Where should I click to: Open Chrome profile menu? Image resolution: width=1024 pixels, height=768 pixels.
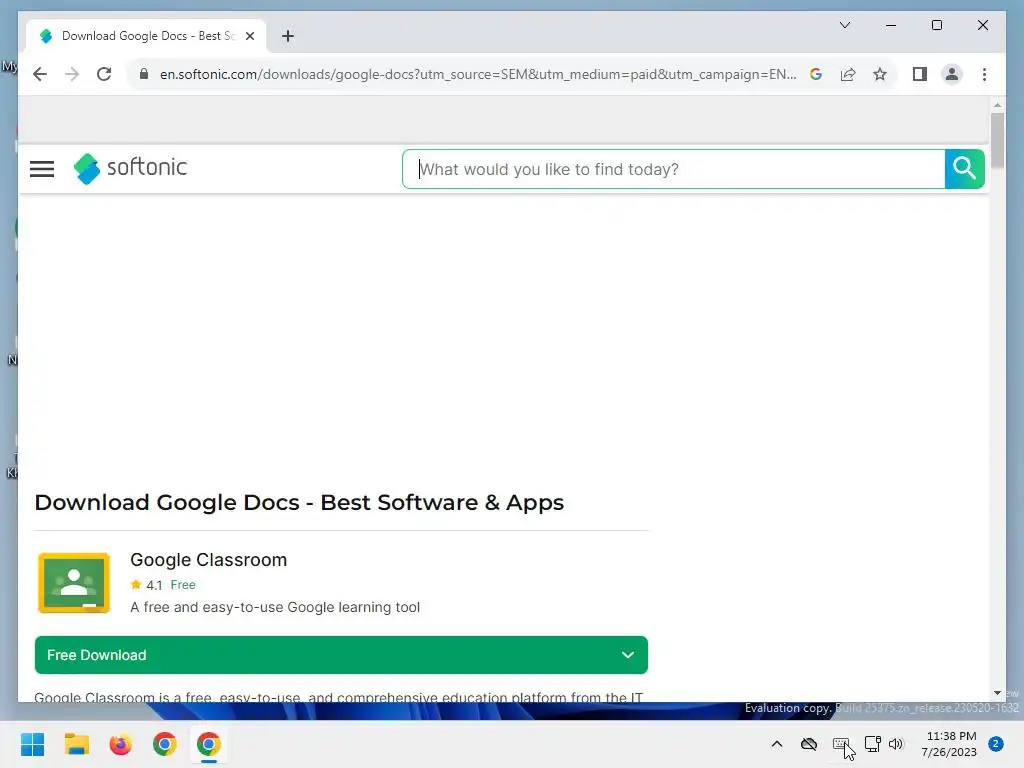(x=952, y=74)
